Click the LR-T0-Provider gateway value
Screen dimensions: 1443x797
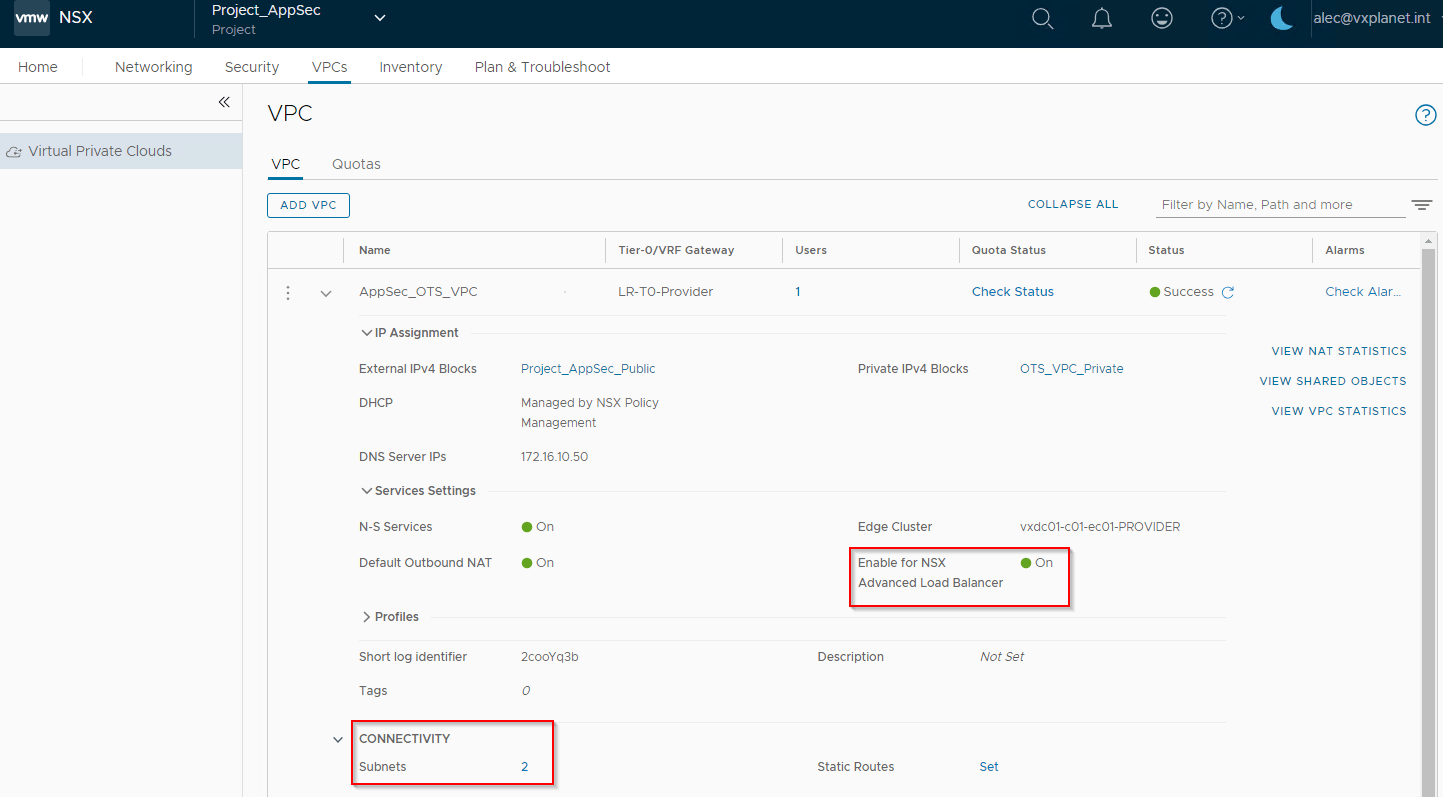tap(666, 292)
